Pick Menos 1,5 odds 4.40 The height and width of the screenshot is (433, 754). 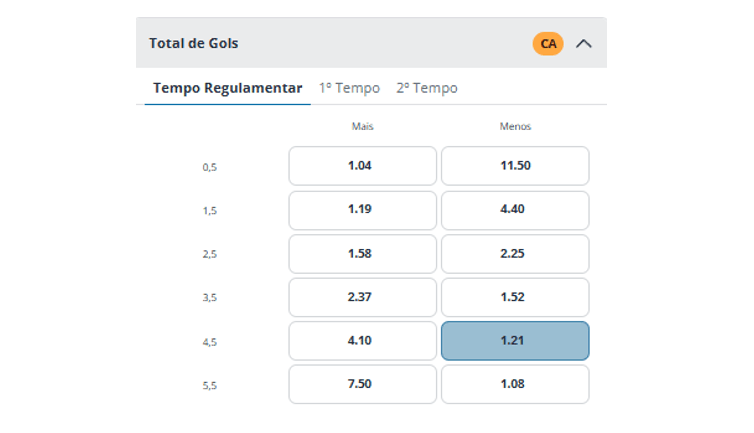(515, 210)
